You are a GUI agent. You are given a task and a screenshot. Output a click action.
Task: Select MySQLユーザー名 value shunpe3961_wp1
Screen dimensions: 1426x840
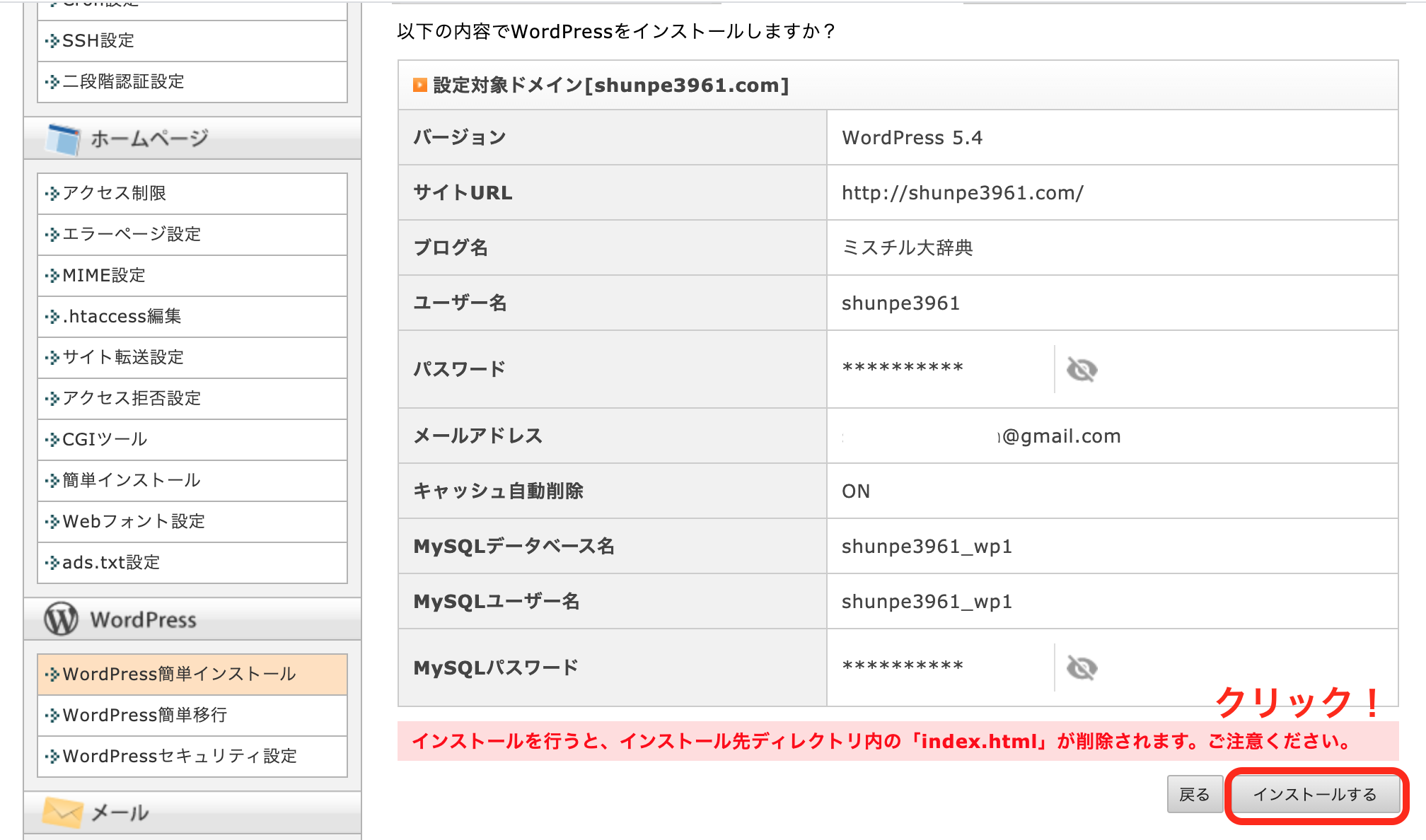(x=927, y=602)
